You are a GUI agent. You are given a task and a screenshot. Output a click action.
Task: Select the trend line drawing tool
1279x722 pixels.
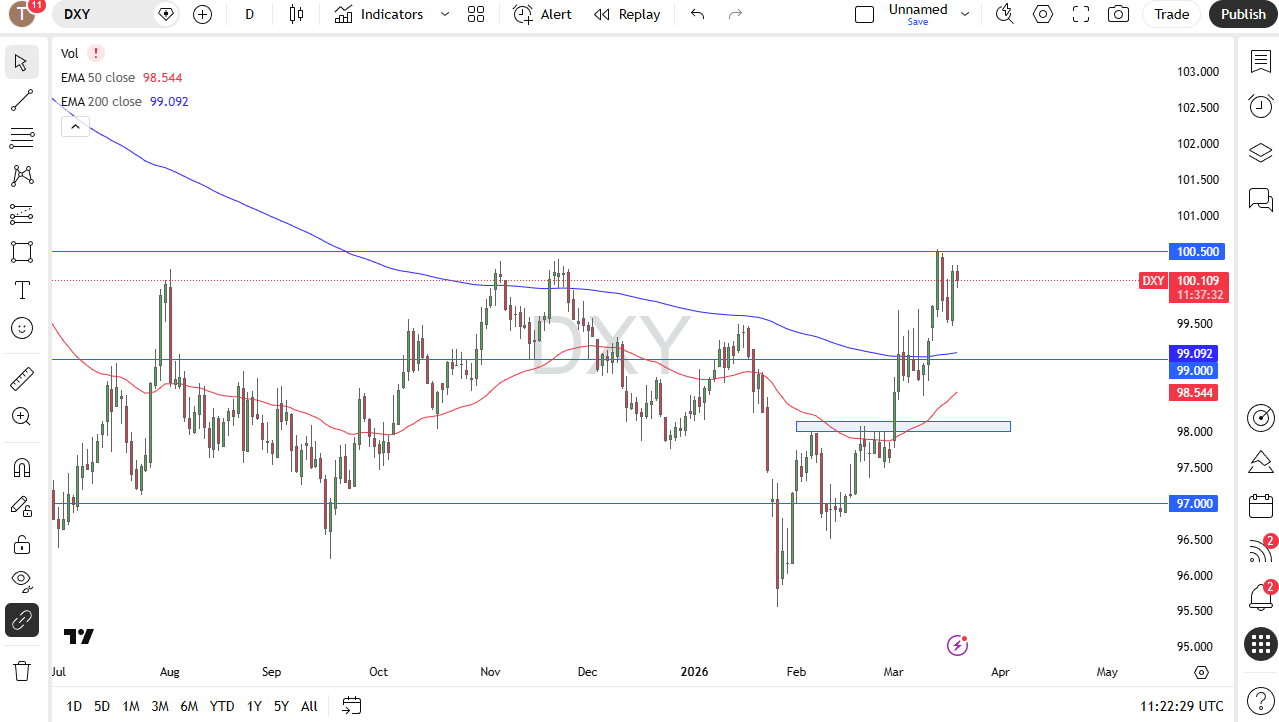coord(22,100)
